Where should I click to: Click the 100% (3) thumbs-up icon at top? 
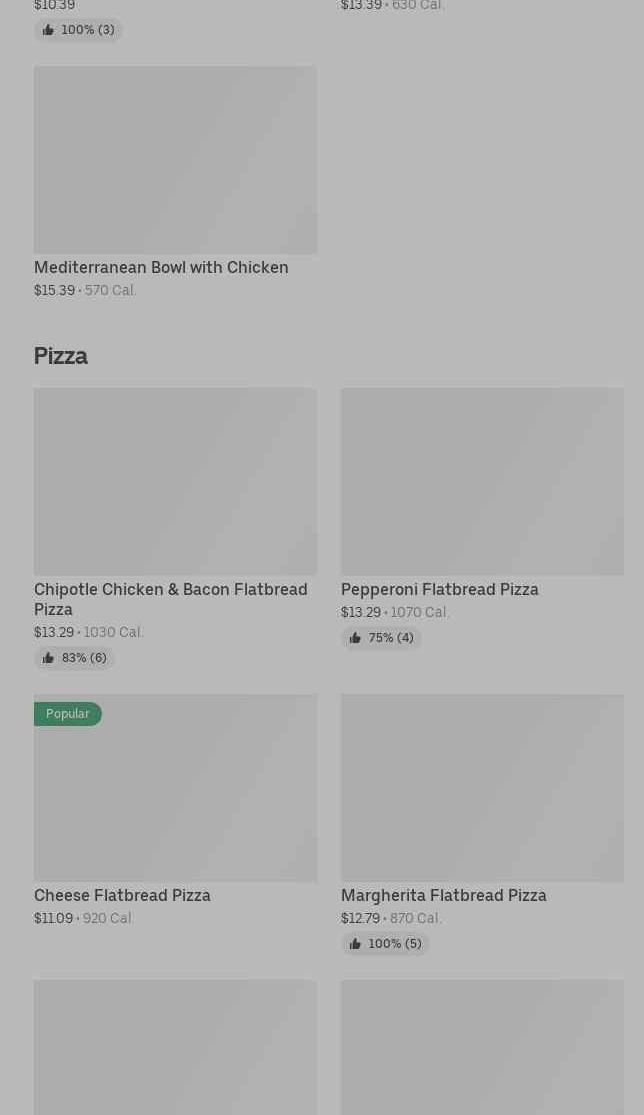coord(48,30)
